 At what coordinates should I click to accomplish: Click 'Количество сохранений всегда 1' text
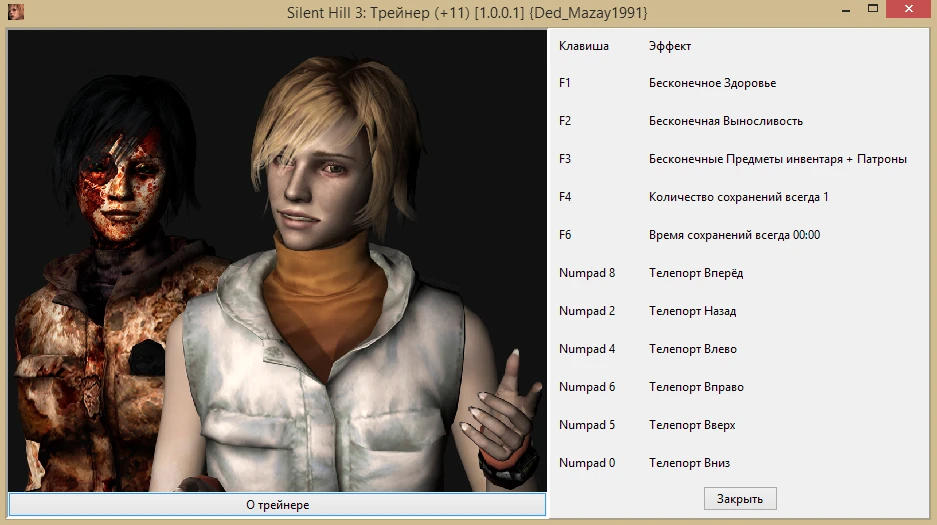click(739, 197)
